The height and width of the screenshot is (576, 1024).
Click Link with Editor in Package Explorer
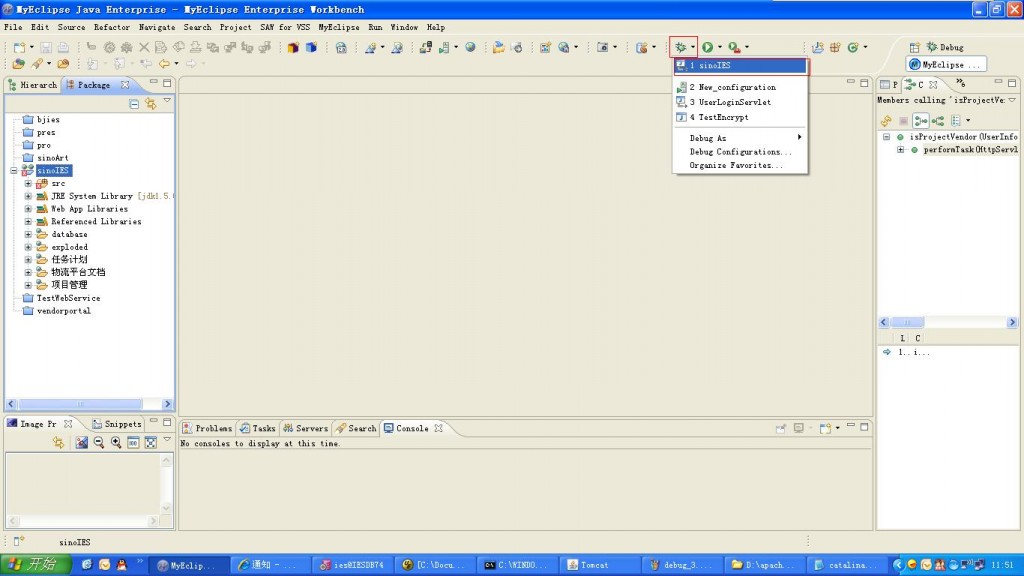pos(151,104)
